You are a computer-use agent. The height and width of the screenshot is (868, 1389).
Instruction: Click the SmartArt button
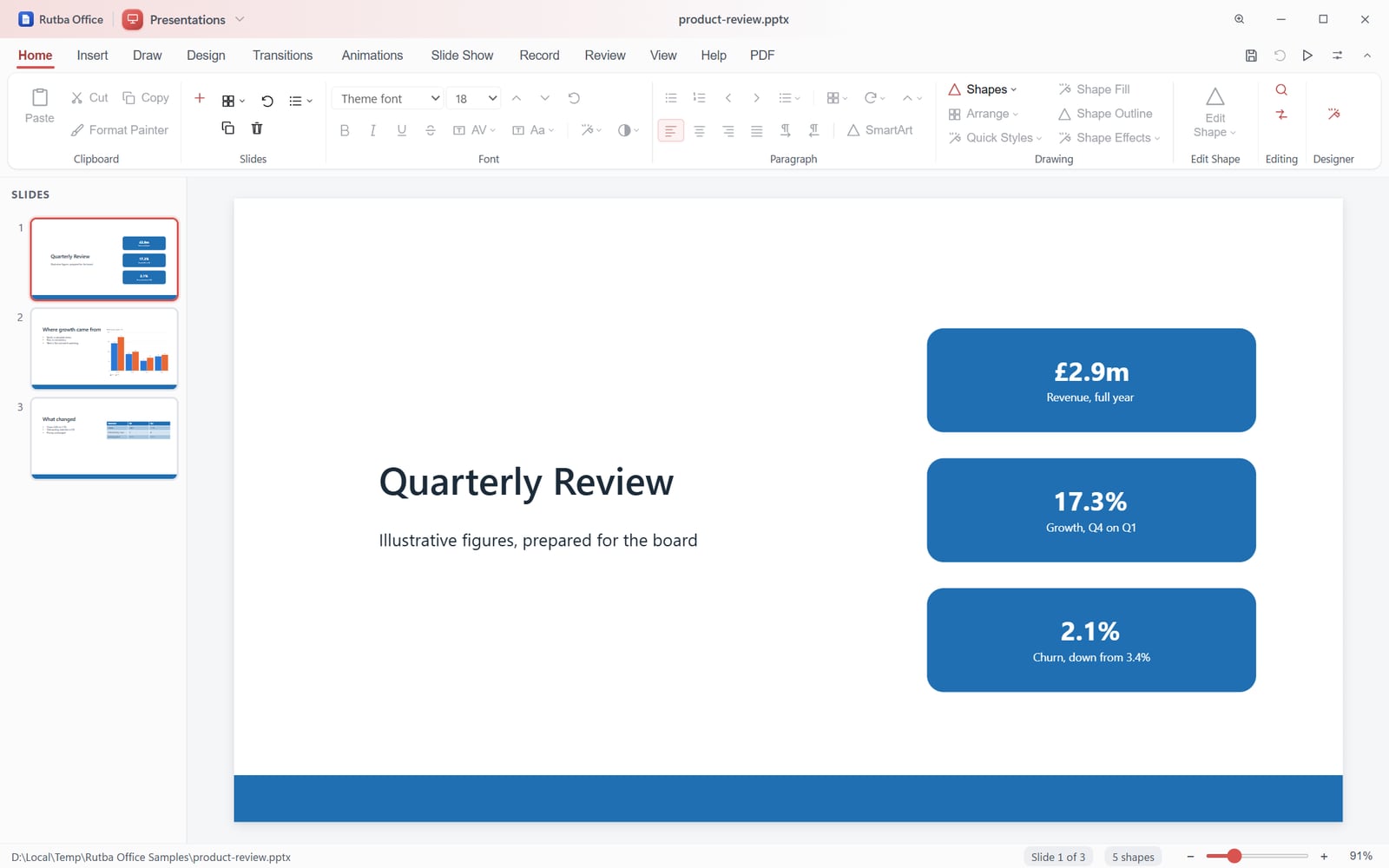[879, 130]
